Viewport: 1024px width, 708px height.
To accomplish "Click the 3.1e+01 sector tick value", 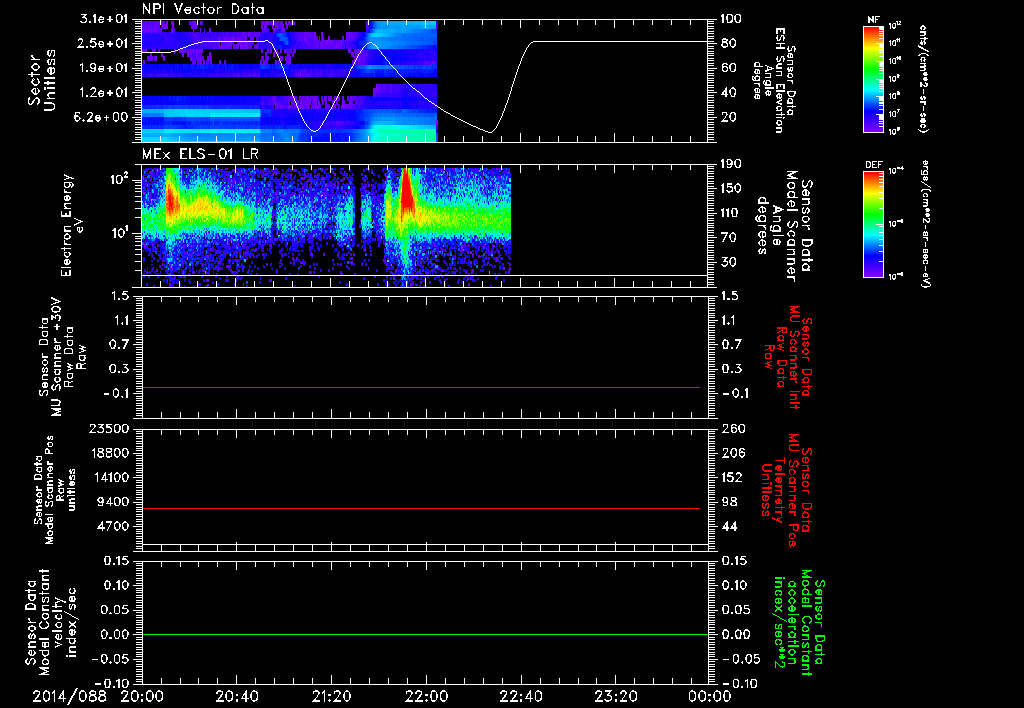I will tap(104, 19).
